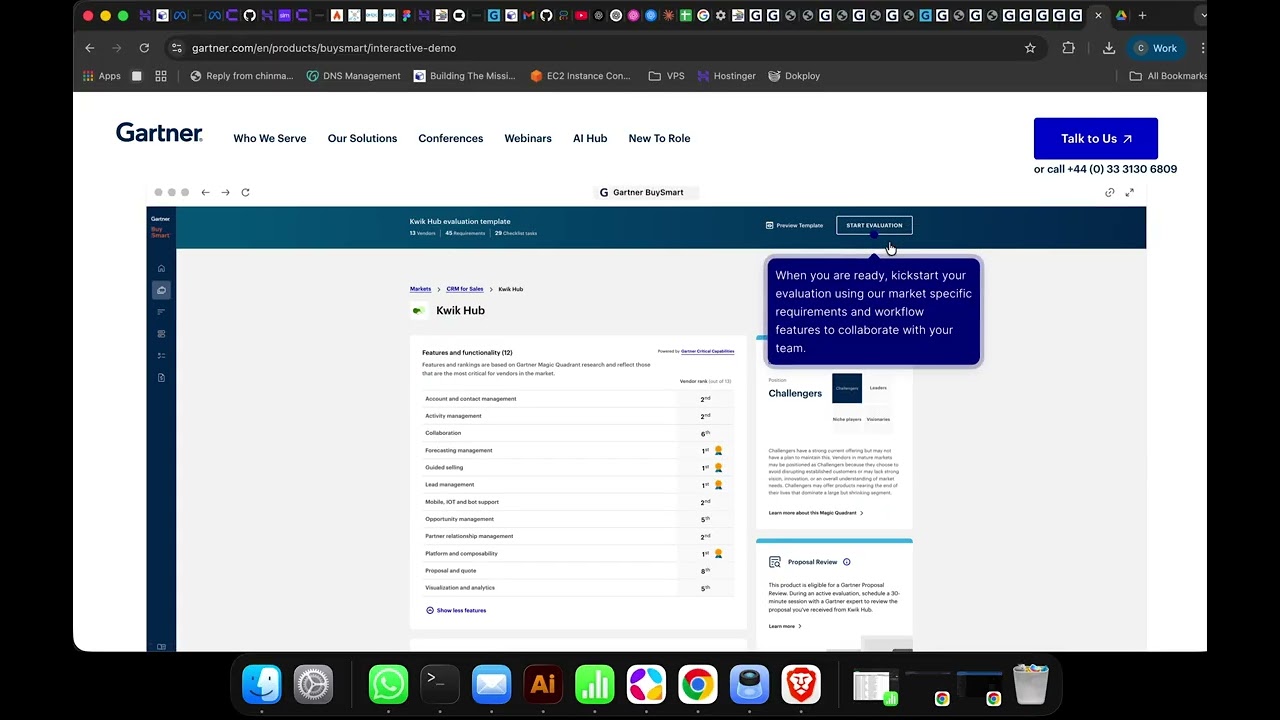
Task: Click the Kwik Hub logo icon
Action: click(x=418, y=311)
